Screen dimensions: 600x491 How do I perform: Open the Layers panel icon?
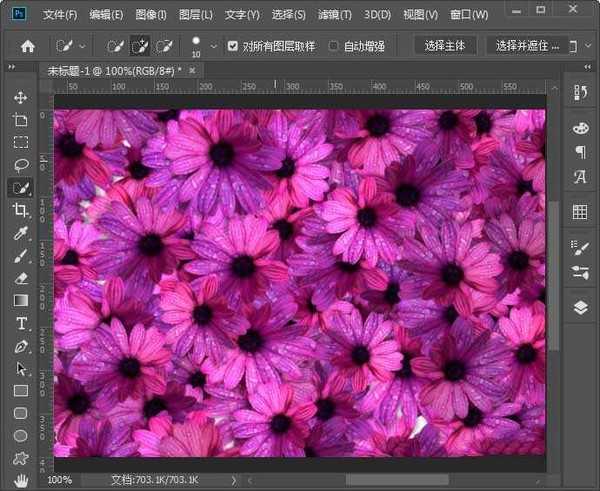pyautogui.click(x=580, y=308)
